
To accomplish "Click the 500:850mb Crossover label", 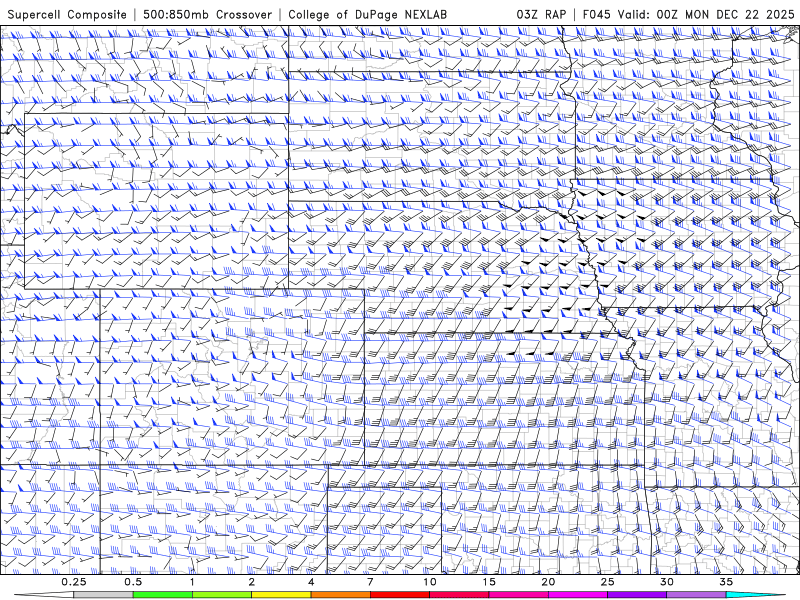I will pos(208,14).
